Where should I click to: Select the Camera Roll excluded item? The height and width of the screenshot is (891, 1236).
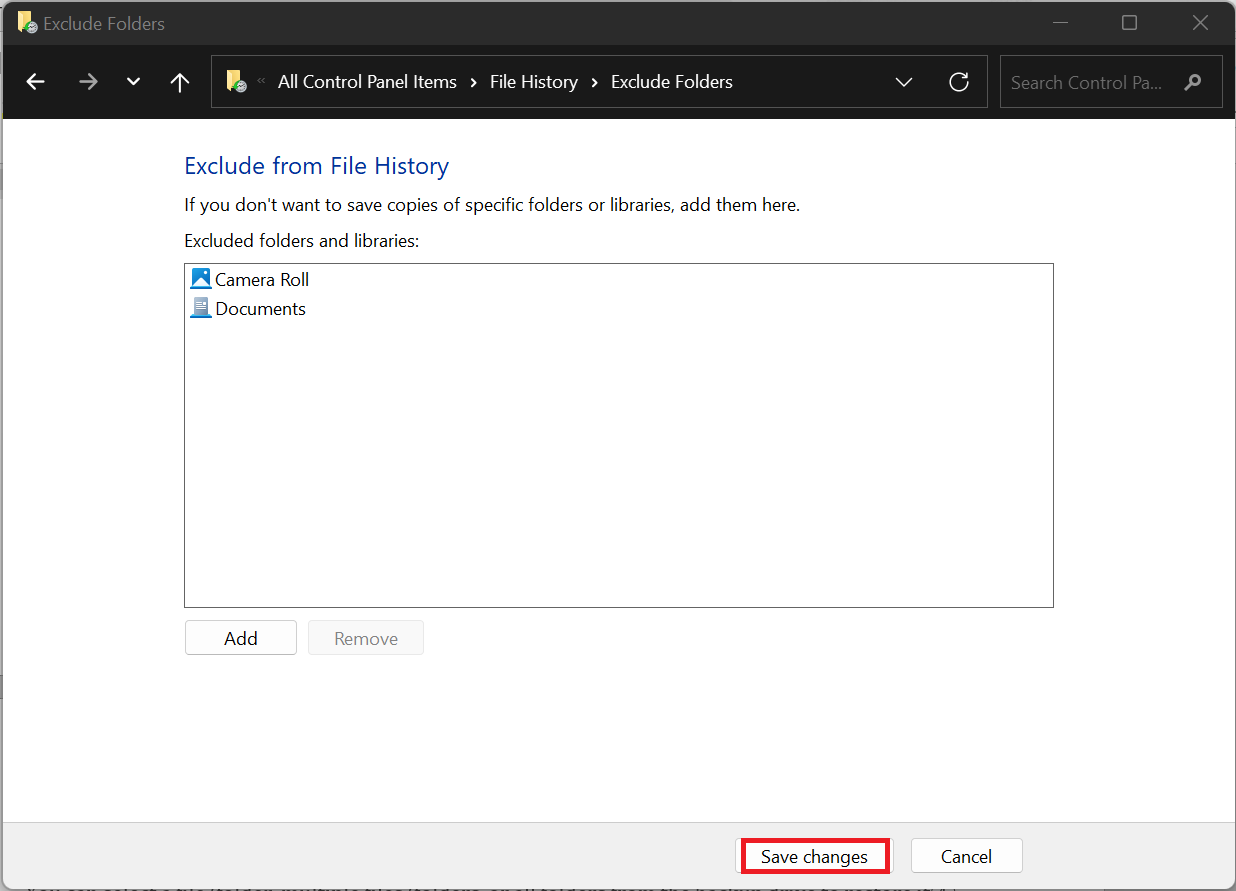[250, 279]
